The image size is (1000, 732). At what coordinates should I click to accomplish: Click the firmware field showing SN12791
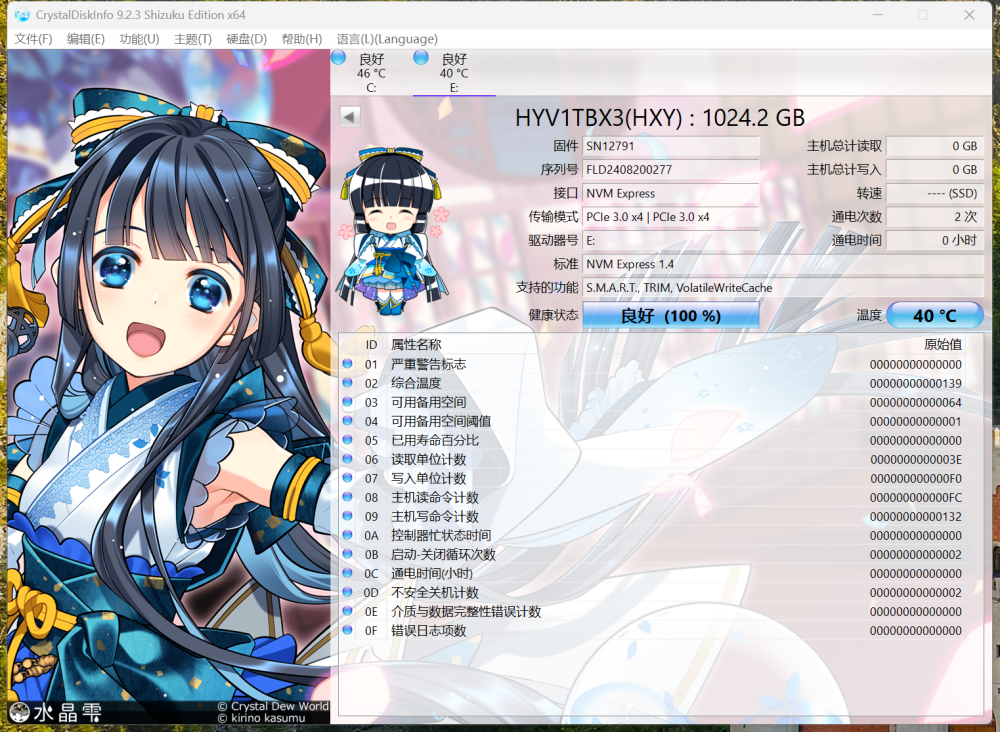671,146
